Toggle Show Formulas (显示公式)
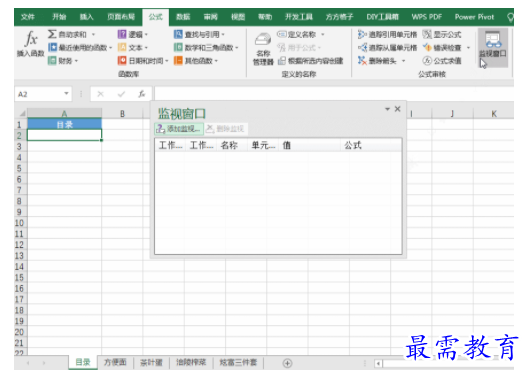 pyautogui.click(x=442, y=34)
